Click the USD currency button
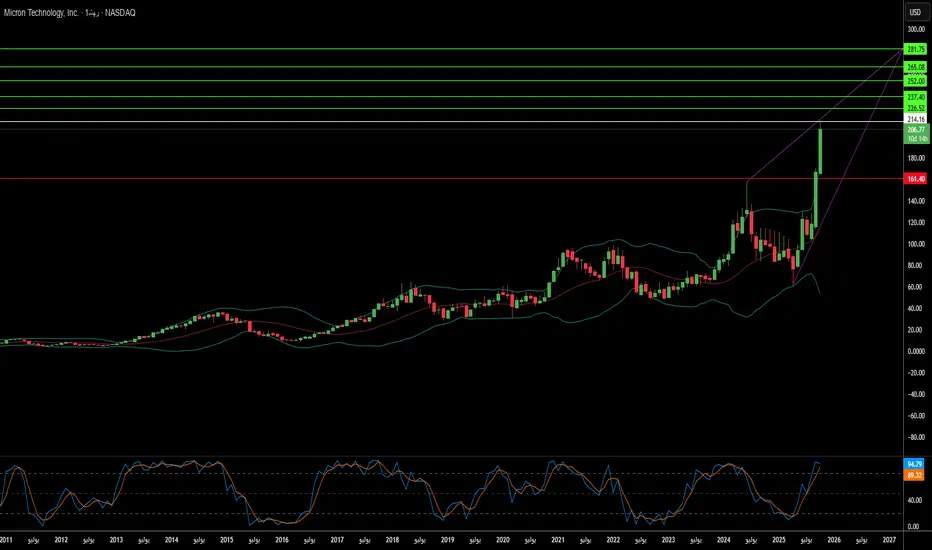Image resolution: width=932 pixels, height=550 pixels. pyautogui.click(x=914, y=12)
